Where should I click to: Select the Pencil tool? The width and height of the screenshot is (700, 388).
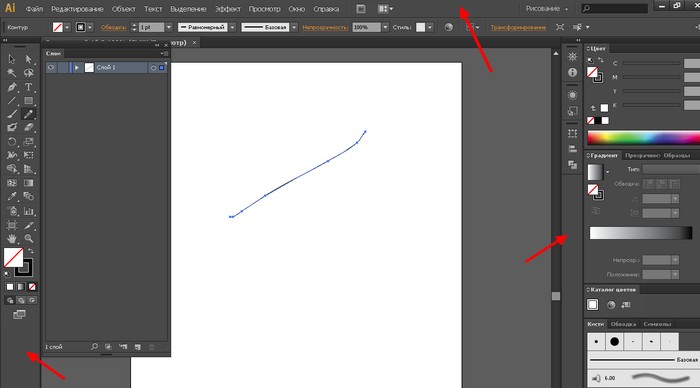[29, 114]
